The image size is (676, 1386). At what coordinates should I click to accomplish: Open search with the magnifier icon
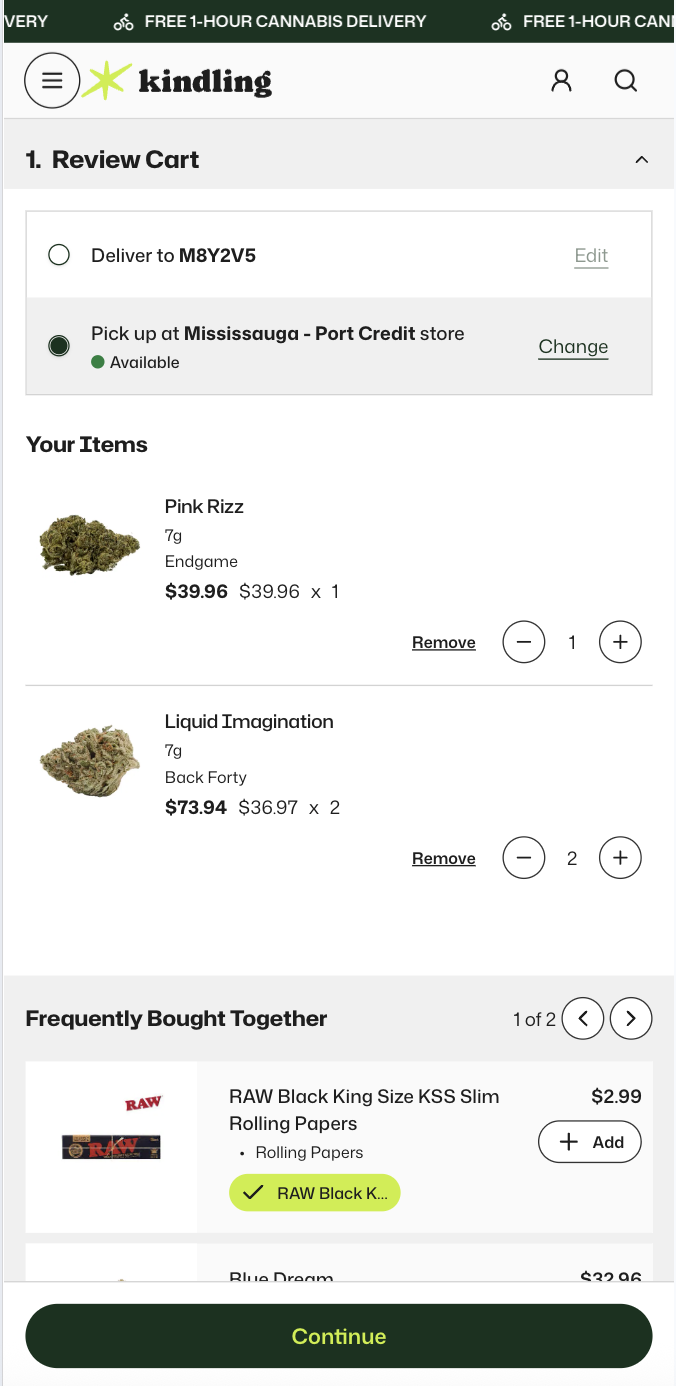[625, 81]
